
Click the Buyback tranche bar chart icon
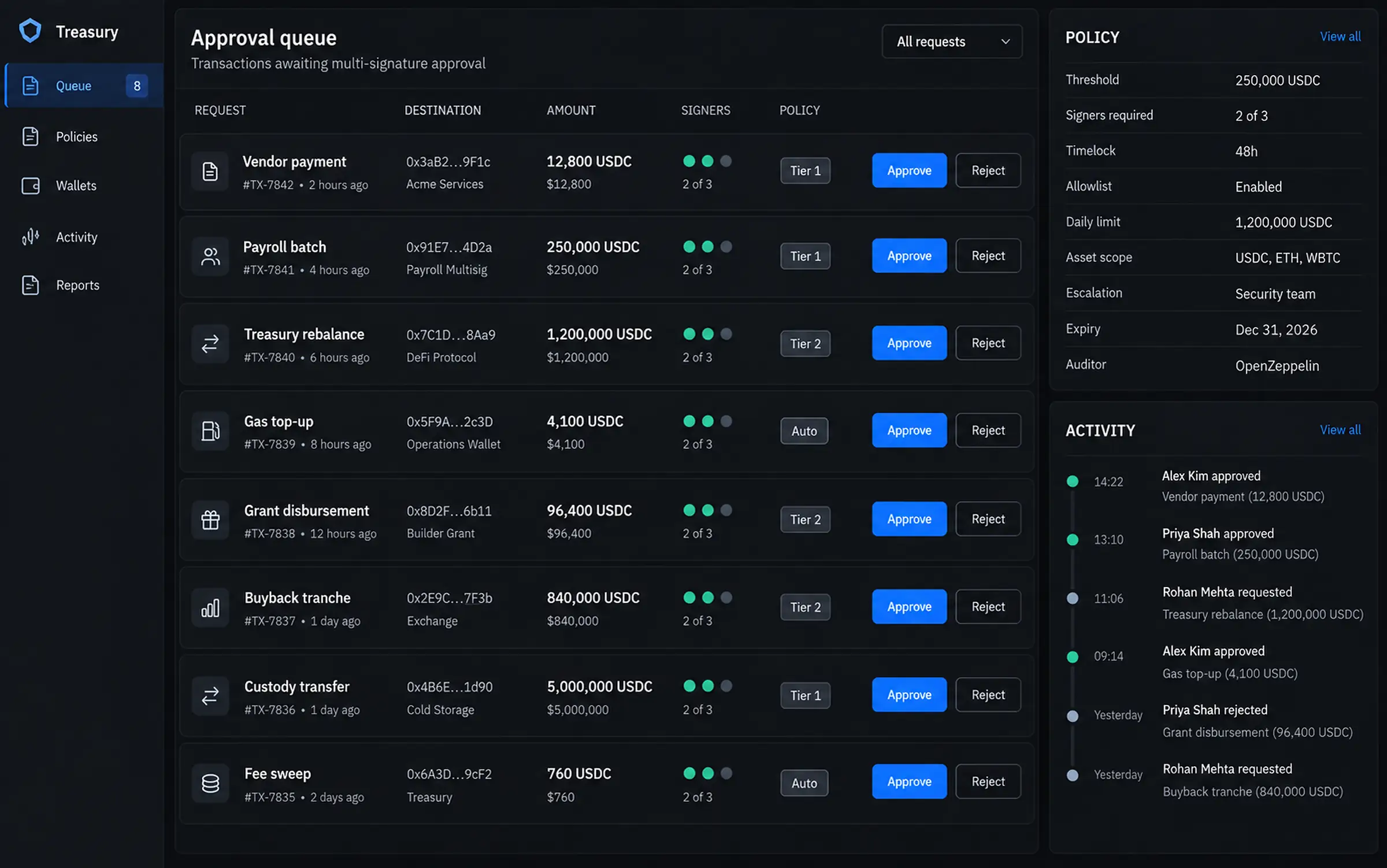tap(210, 608)
